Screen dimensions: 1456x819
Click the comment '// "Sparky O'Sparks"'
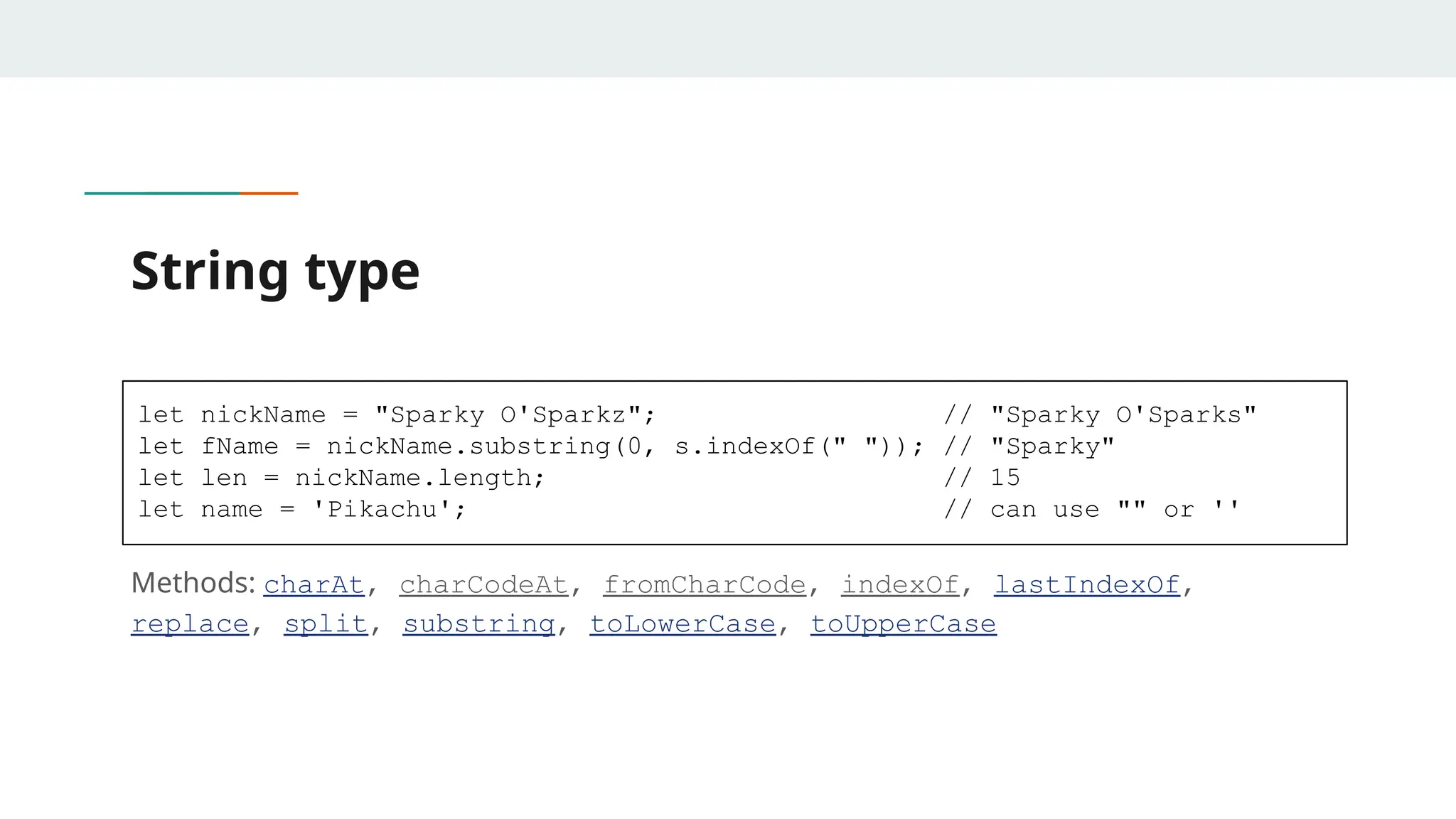pos(1100,414)
